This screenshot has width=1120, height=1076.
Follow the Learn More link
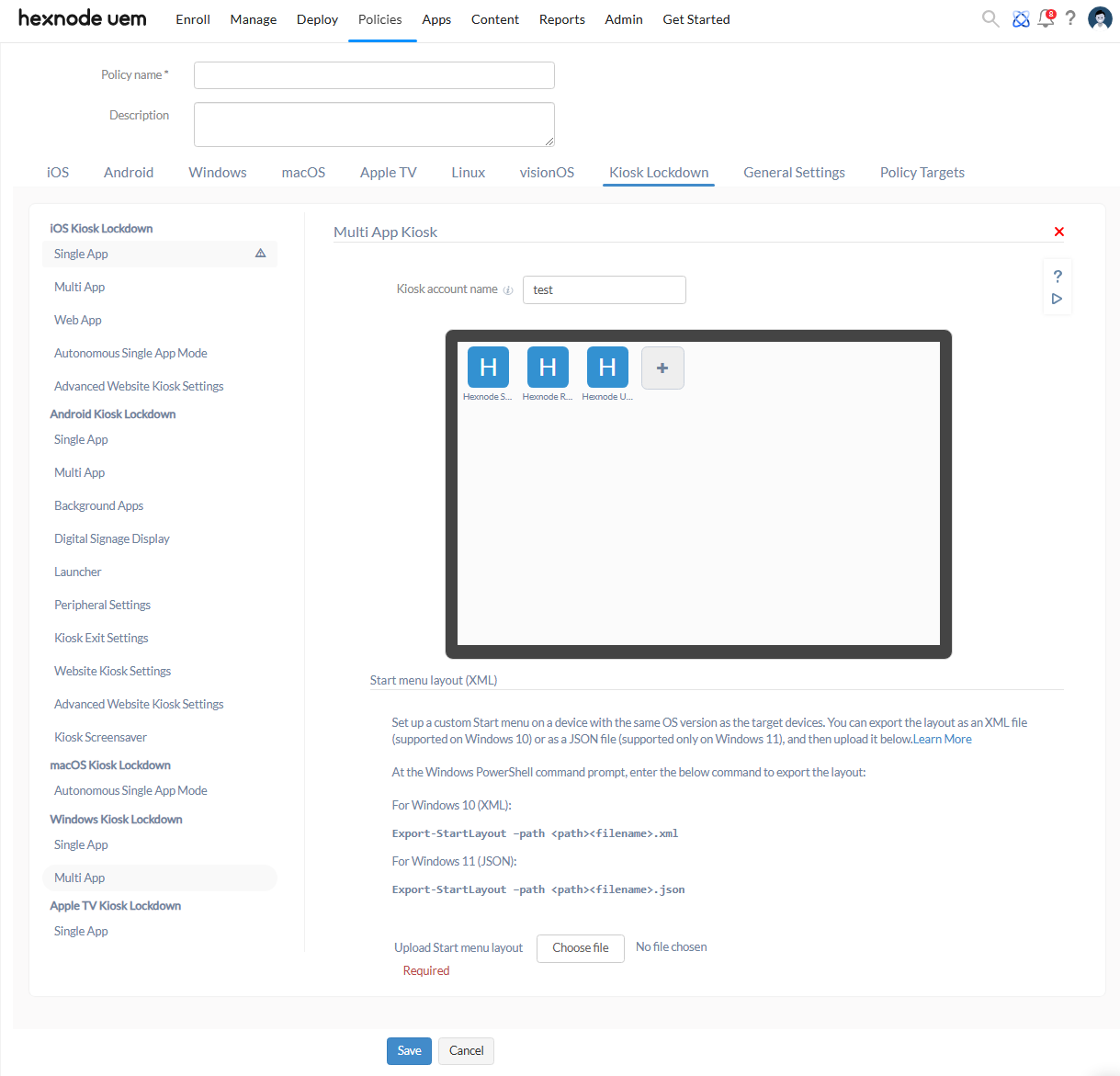coord(943,740)
